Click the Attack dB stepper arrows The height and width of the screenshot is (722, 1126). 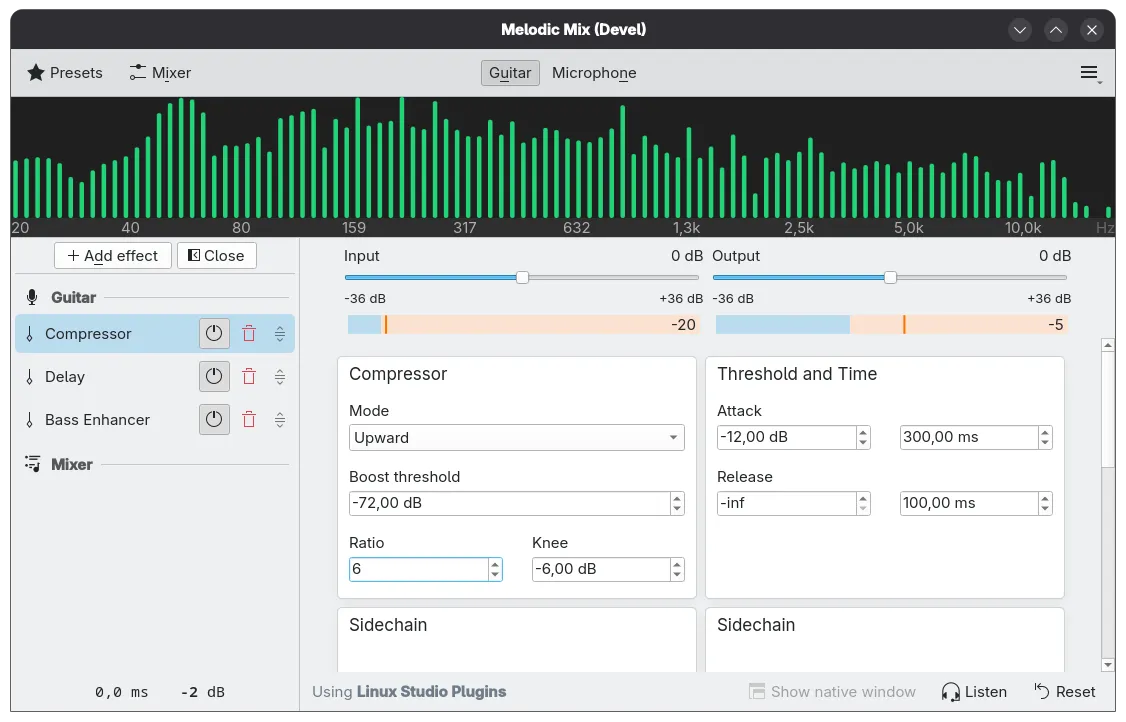coord(863,437)
